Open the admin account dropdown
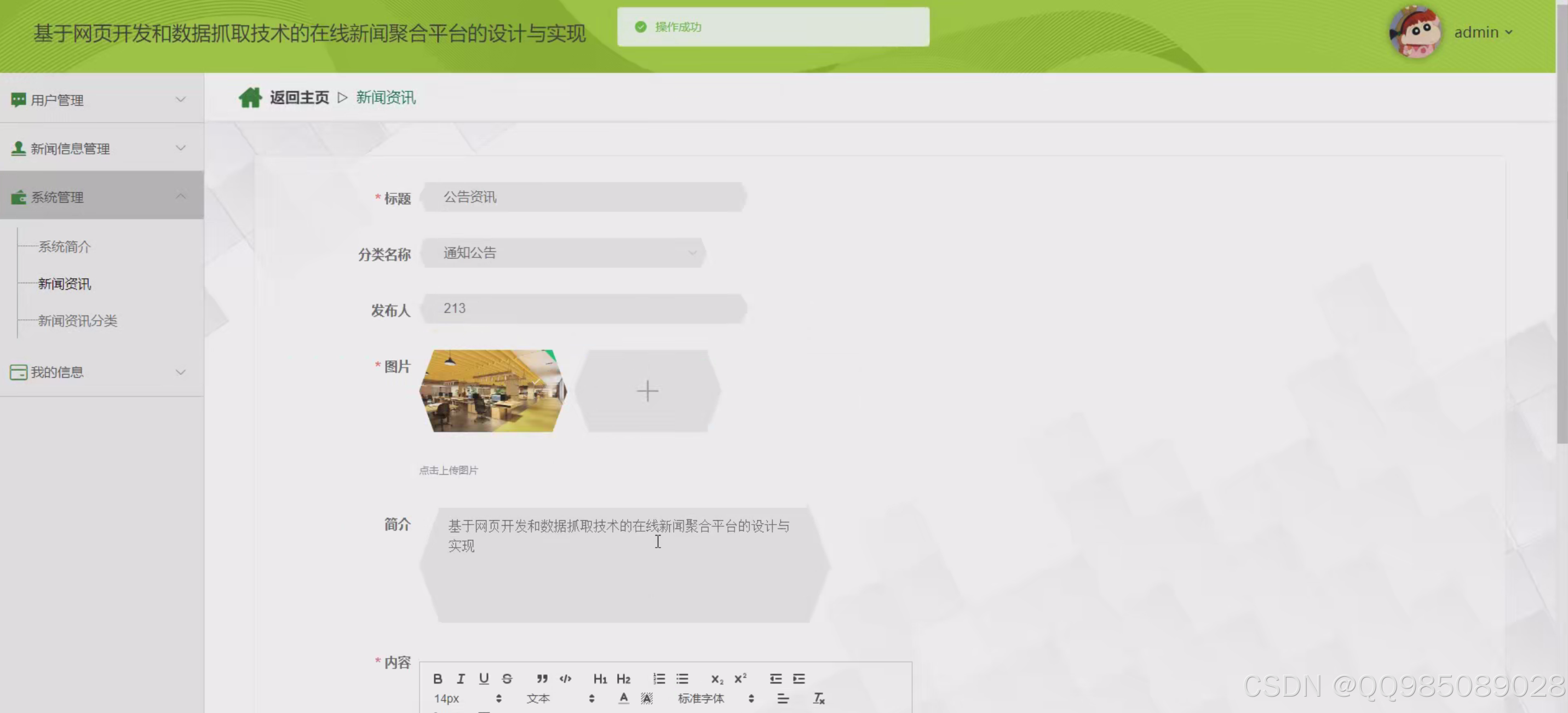Viewport: 1568px width, 713px height. tap(1484, 32)
